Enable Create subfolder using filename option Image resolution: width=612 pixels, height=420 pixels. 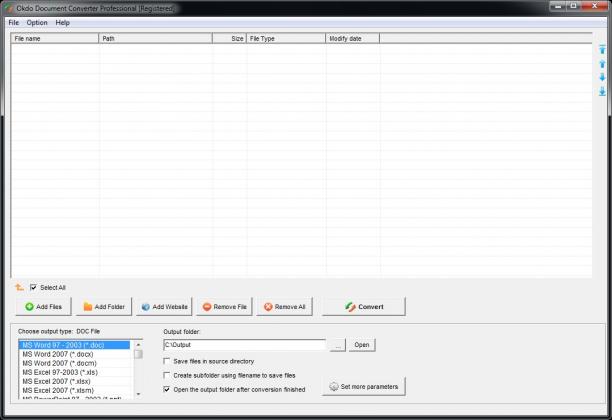coord(167,375)
